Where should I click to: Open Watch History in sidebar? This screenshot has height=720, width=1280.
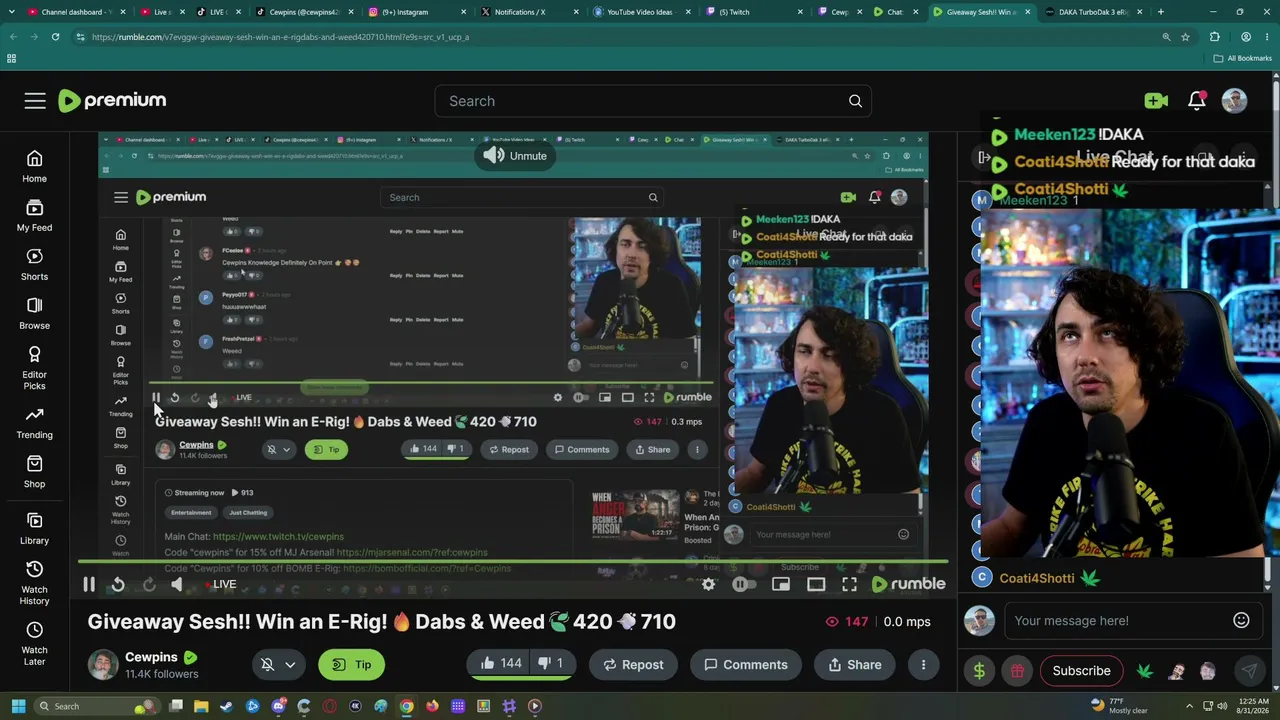tap(34, 583)
